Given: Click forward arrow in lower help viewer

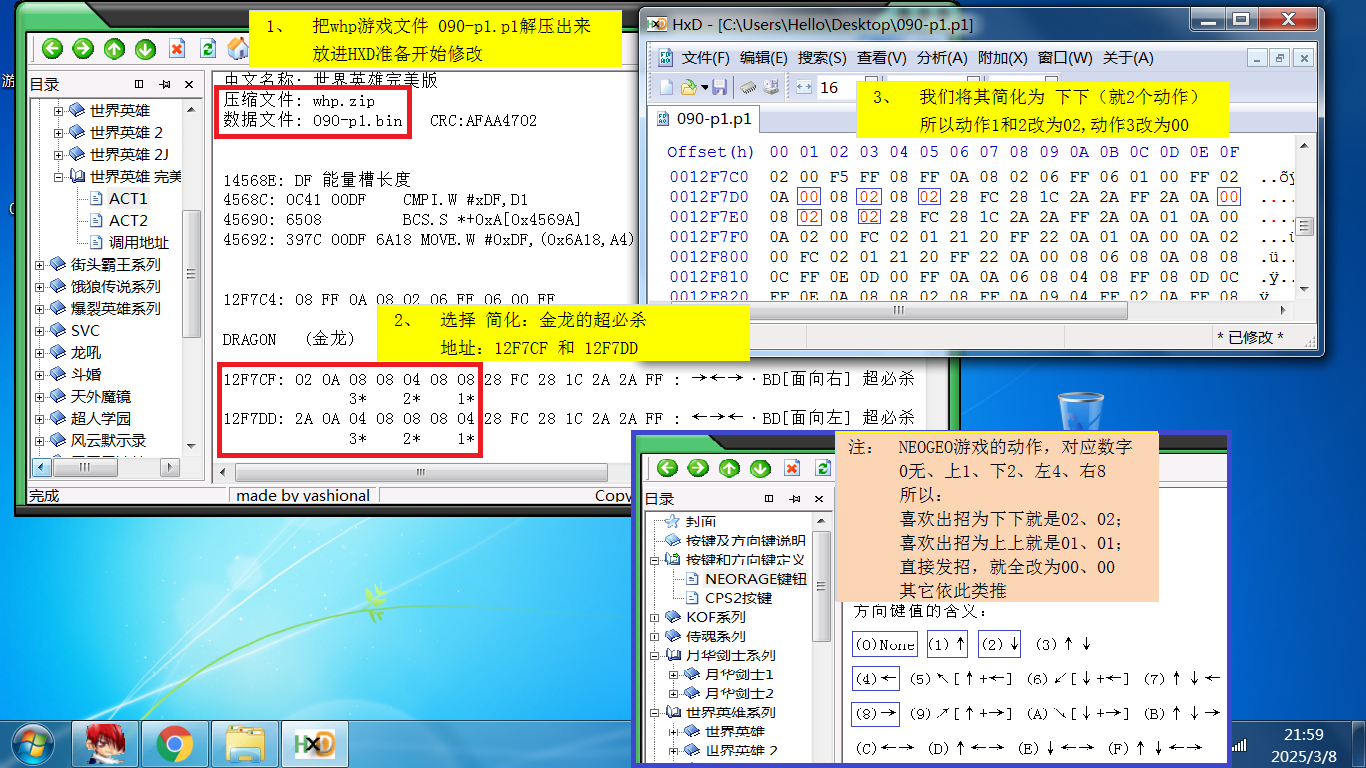Looking at the screenshot, I should [x=698, y=468].
